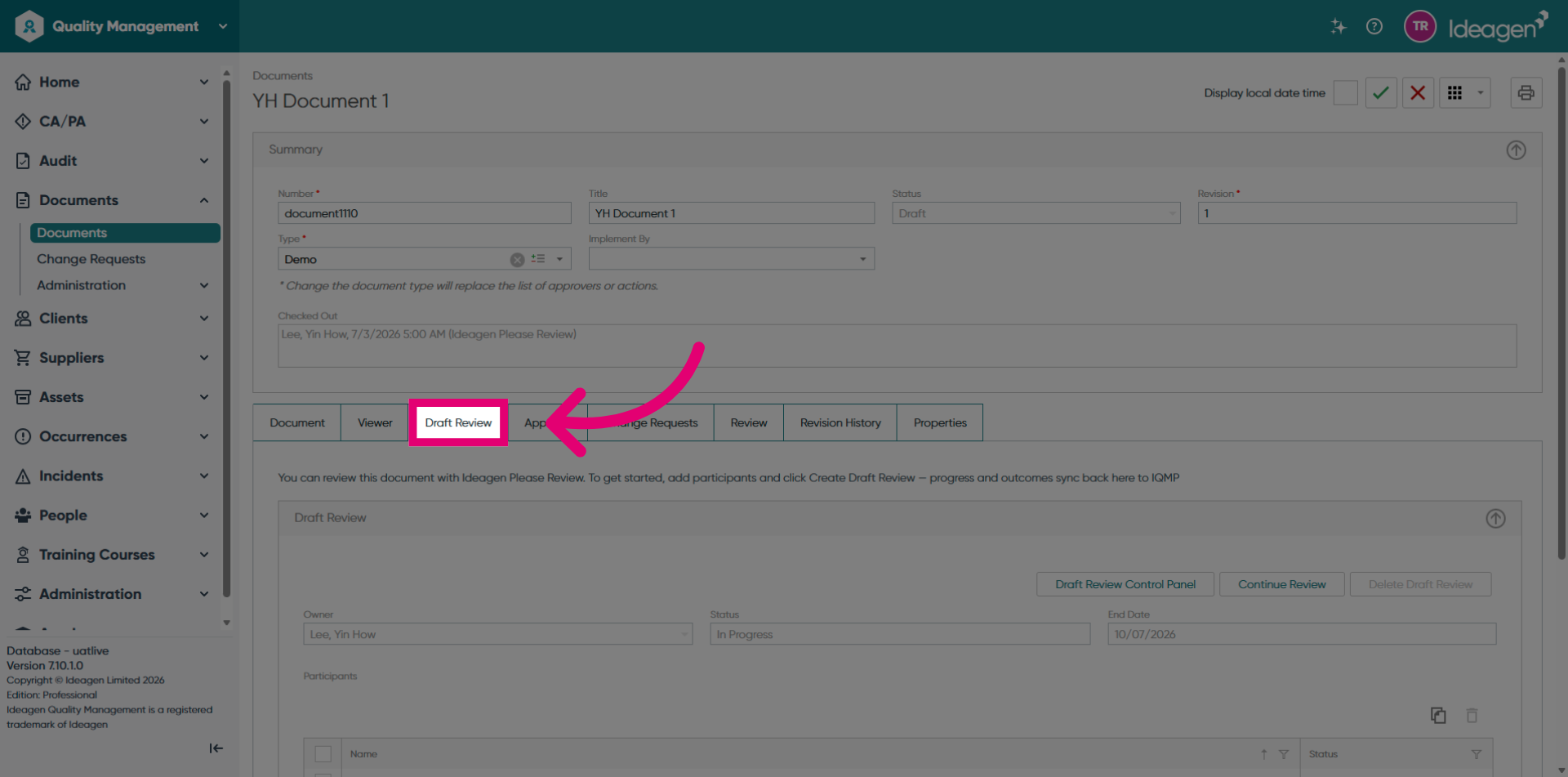
Task: Open the help question mark icon
Action: 1374,26
